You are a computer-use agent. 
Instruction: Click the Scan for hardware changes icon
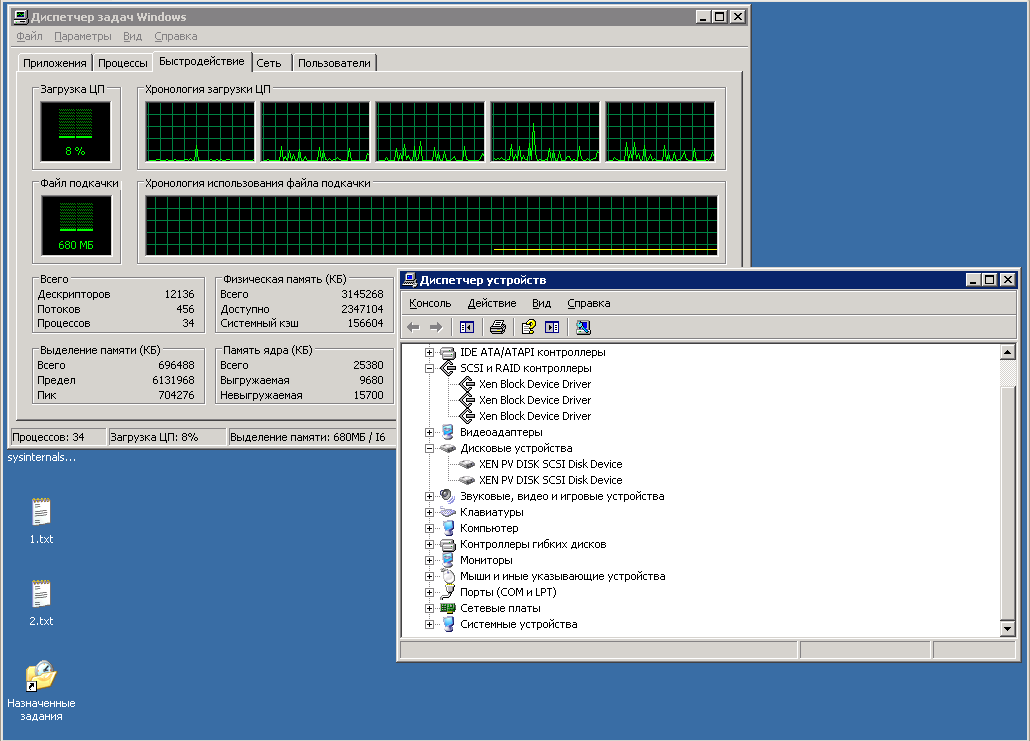pos(583,327)
